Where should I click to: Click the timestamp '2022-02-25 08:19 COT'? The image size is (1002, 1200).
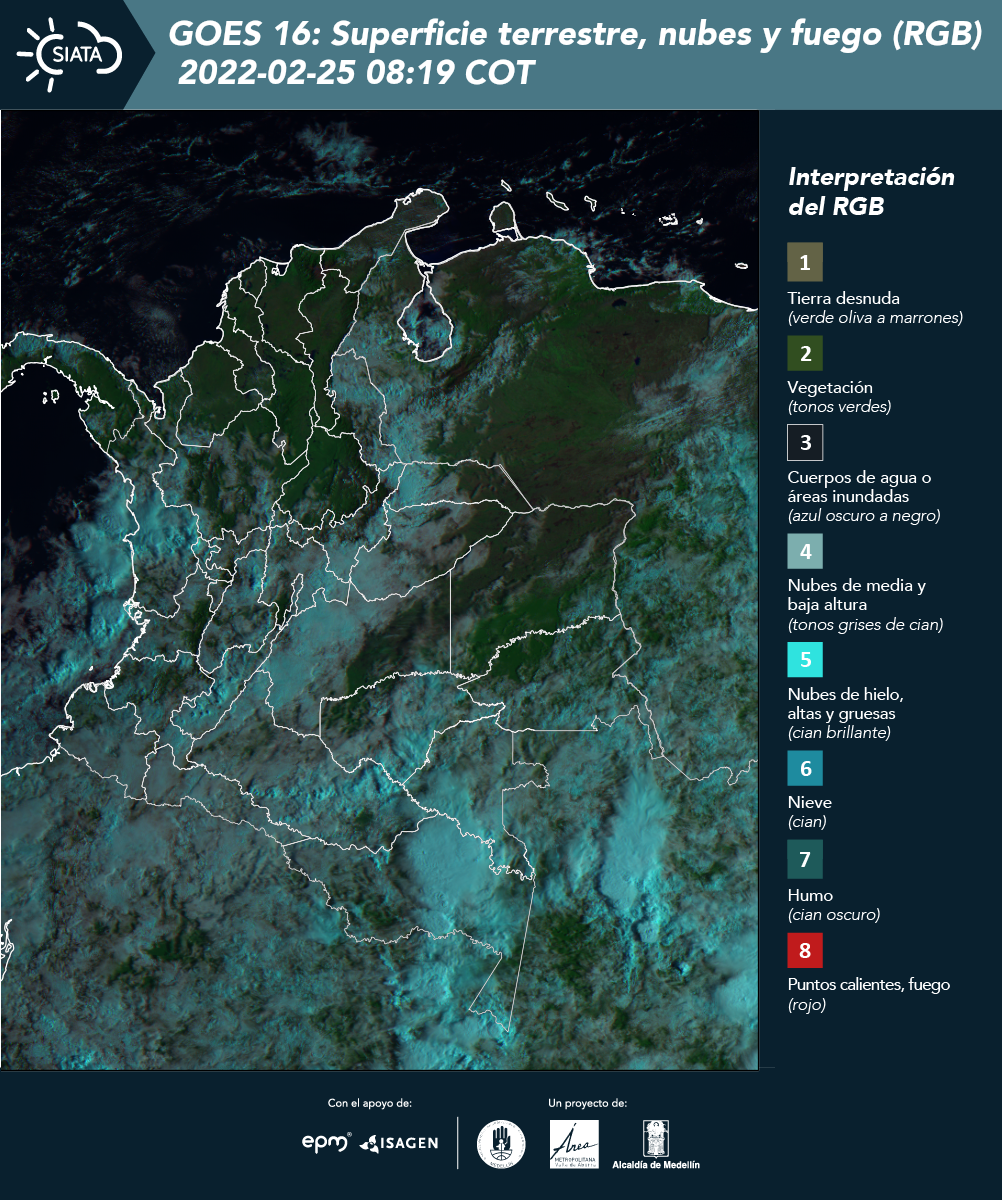point(356,73)
